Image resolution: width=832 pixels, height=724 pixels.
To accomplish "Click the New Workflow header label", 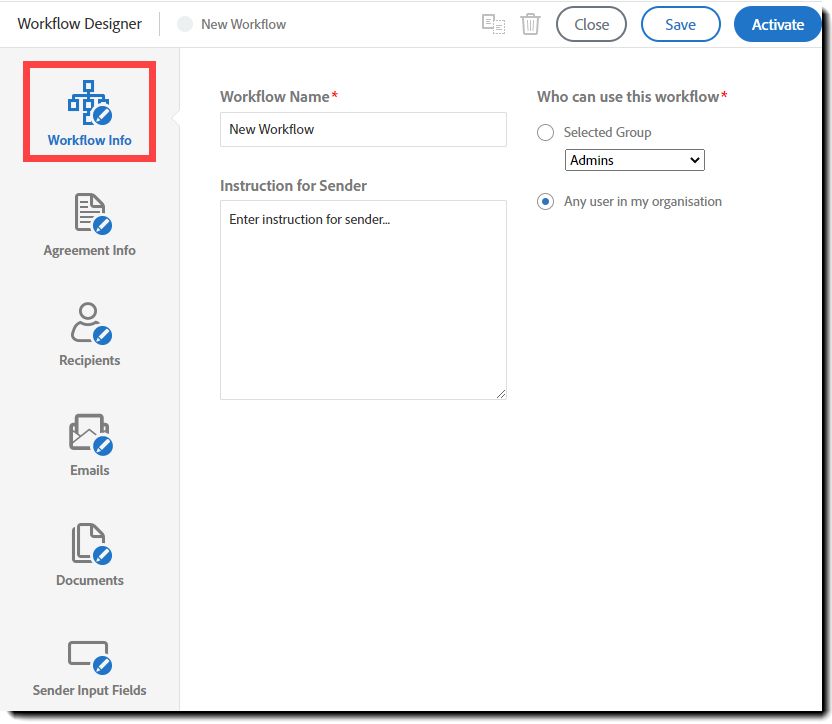I will click(x=244, y=24).
